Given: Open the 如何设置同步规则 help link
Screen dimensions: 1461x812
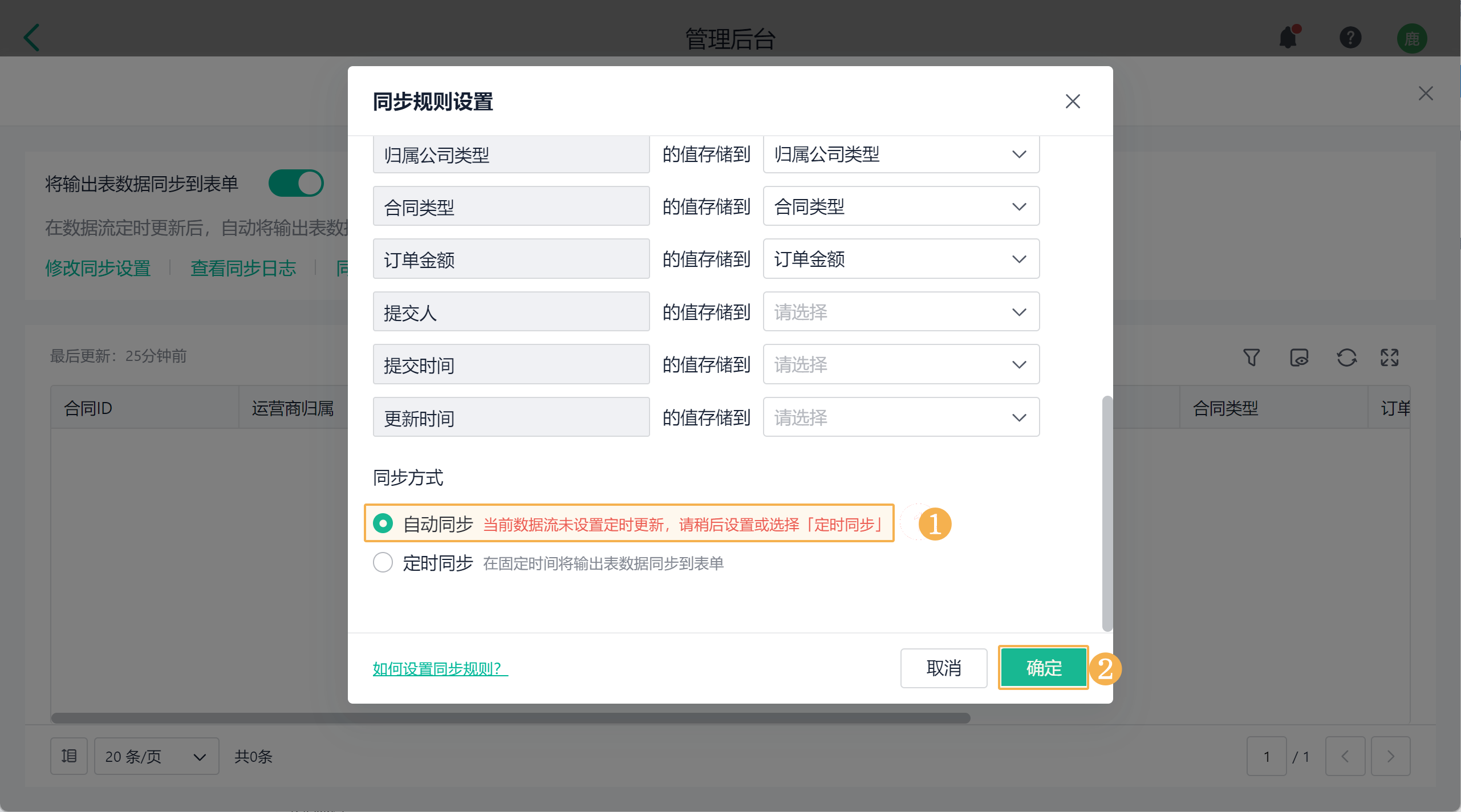Looking at the screenshot, I should tap(440, 668).
